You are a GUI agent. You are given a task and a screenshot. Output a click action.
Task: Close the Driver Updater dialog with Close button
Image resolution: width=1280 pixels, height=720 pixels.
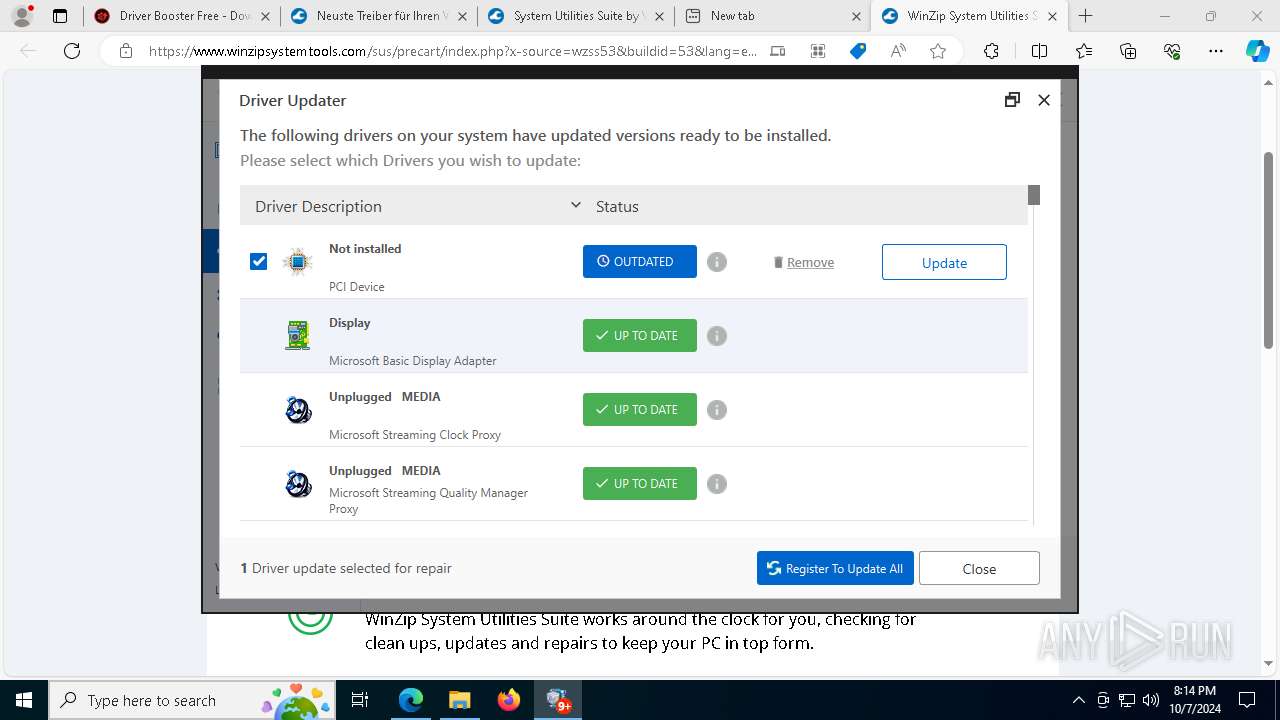point(979,568)
